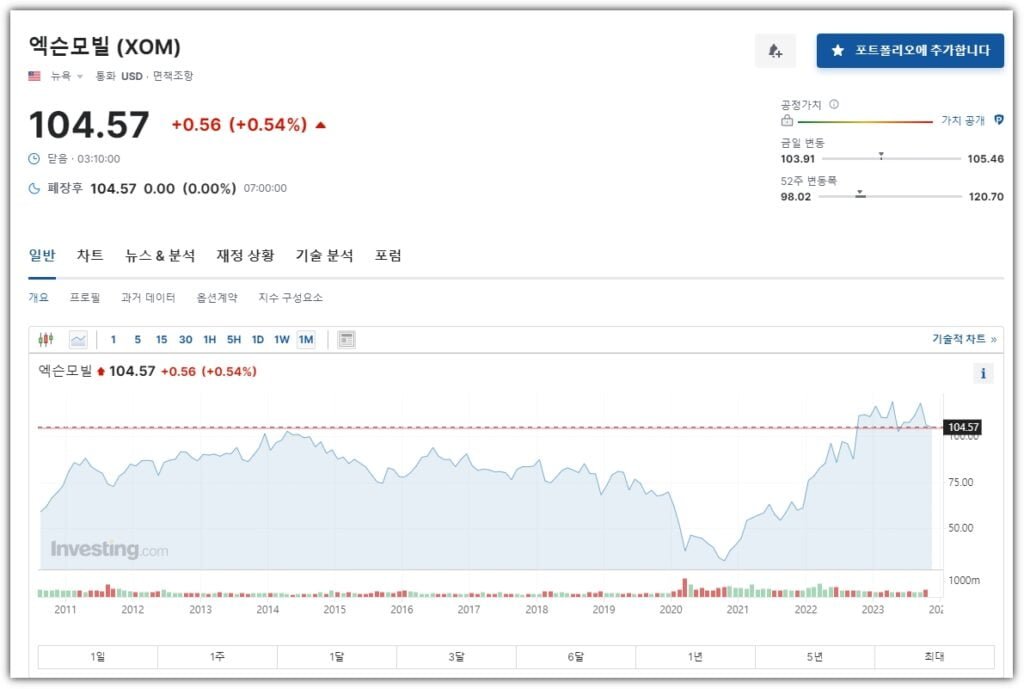
Task: Open the chart news/table icon
Action: [346, 340]
